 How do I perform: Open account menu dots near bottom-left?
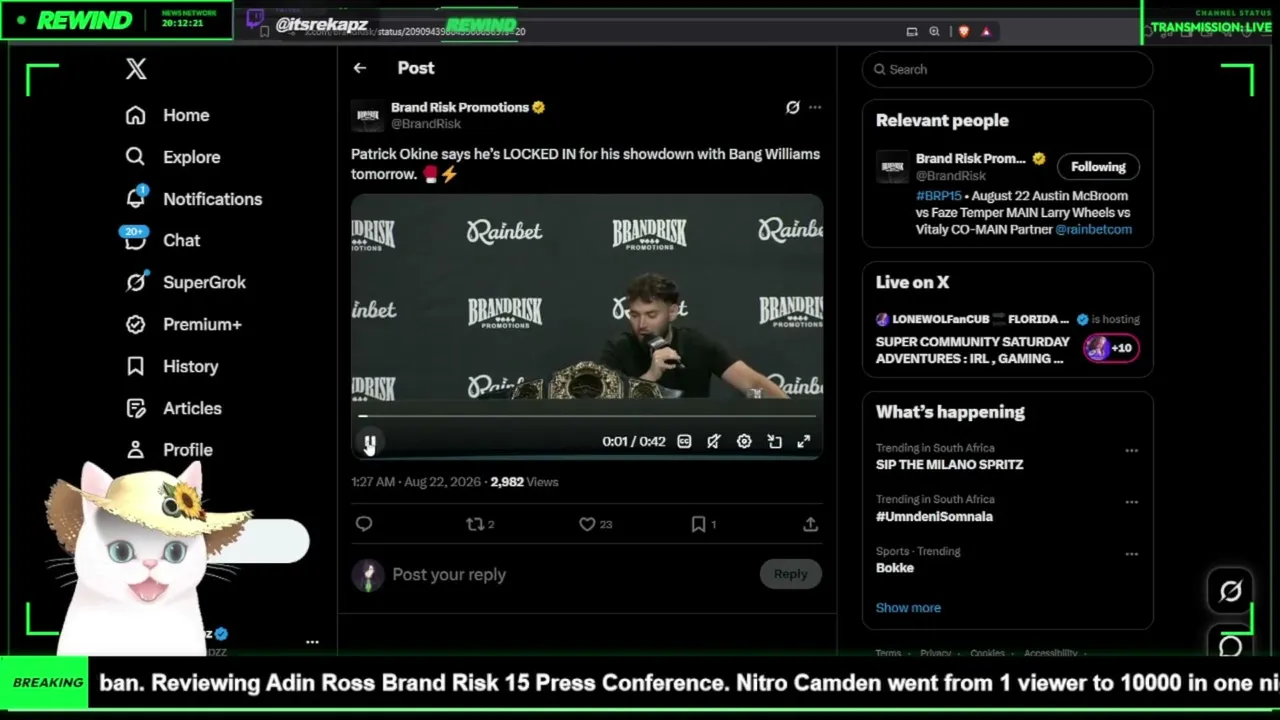click(312, 642)
